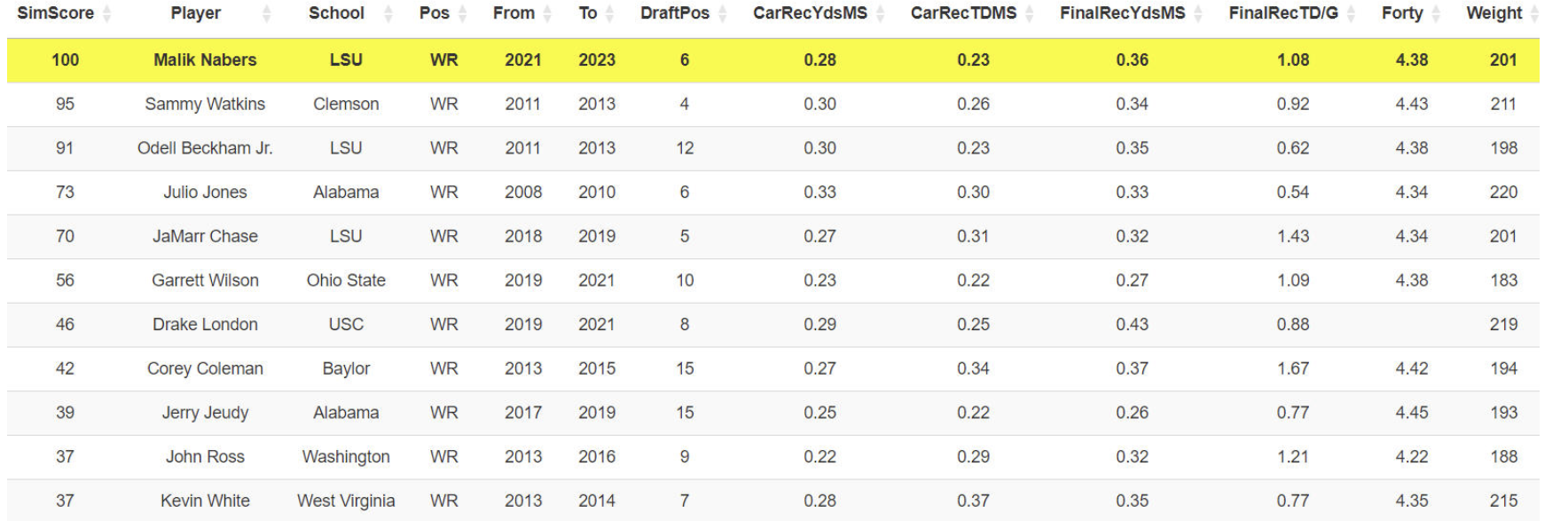Click the DraftPos sort arrow icon

(x=723, y=13)
